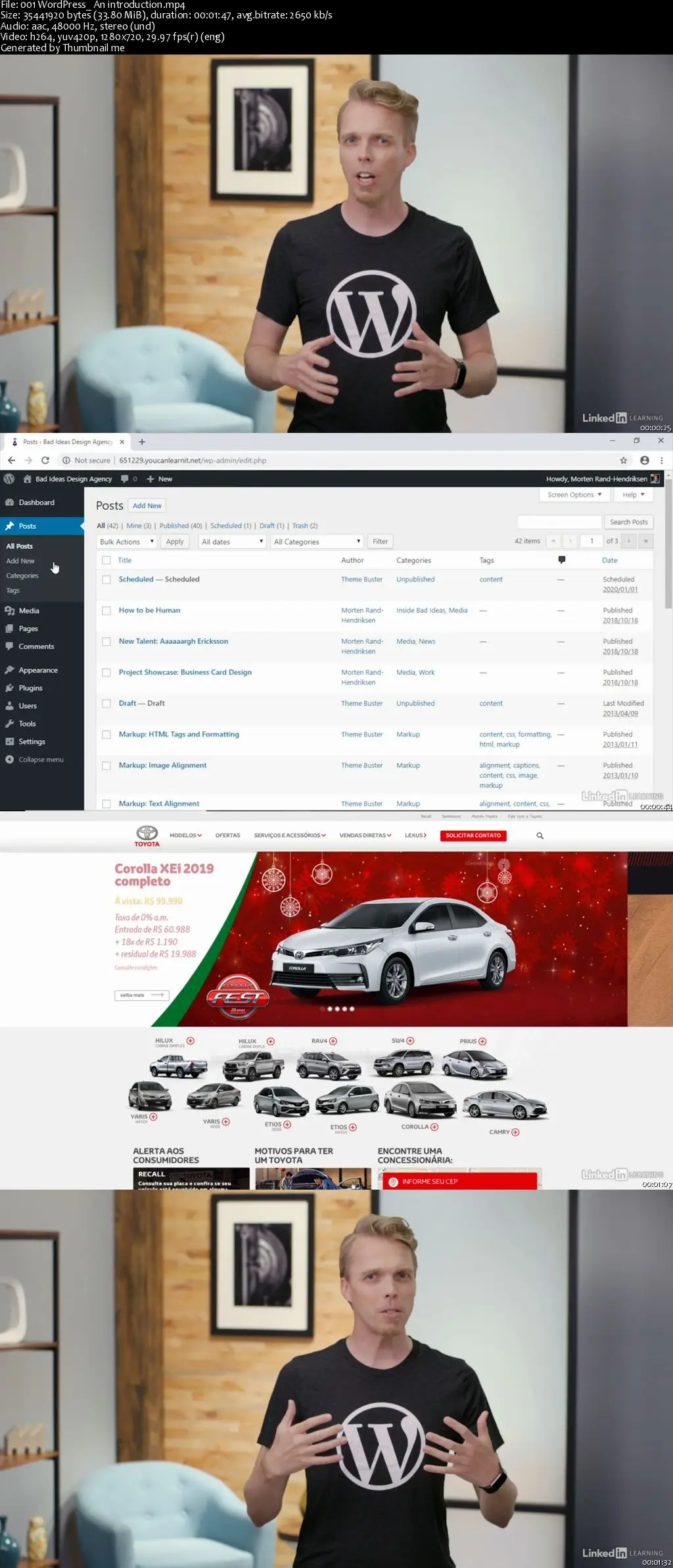This screenshot has height=1568, width=673.
Task: Bookmark this page with the star icon
Action: [624, 460]
